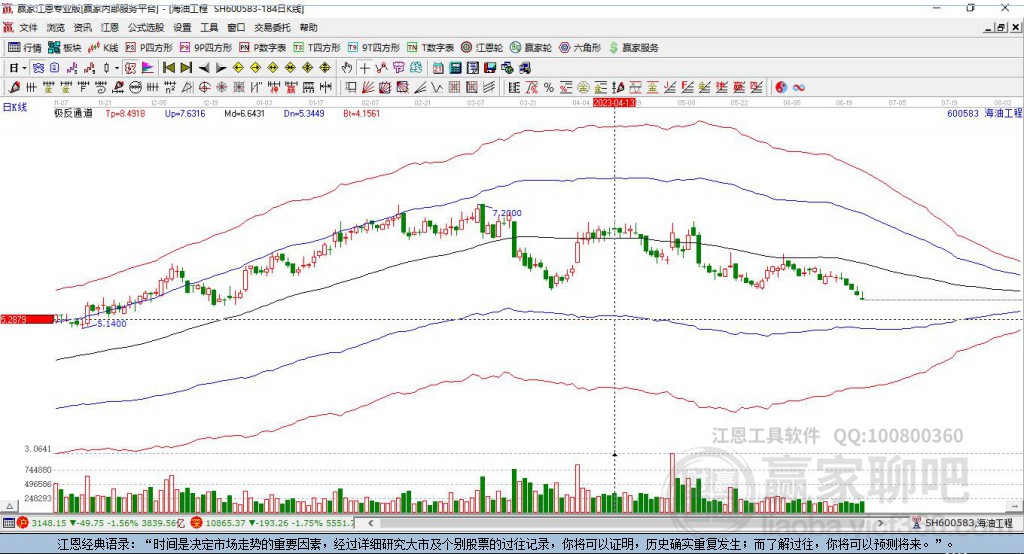Open the 六角形 hexagon tool
Screen dimensions: 1024x554
[580, 48]
